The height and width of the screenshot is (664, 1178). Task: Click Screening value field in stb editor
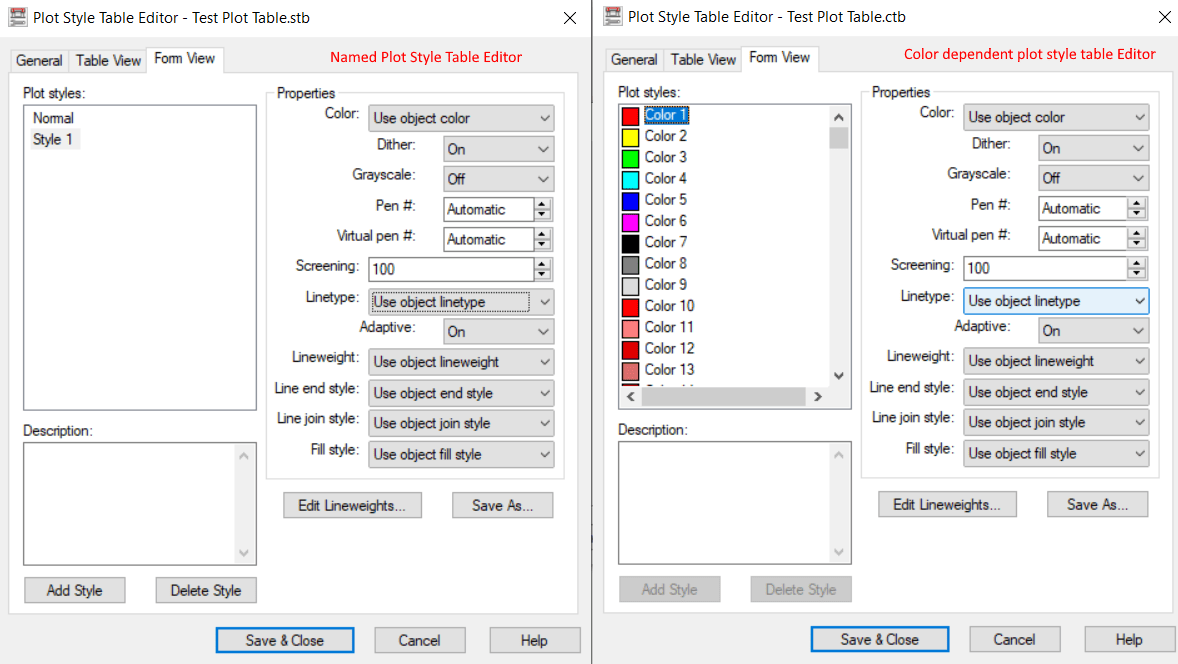point(451,269)
